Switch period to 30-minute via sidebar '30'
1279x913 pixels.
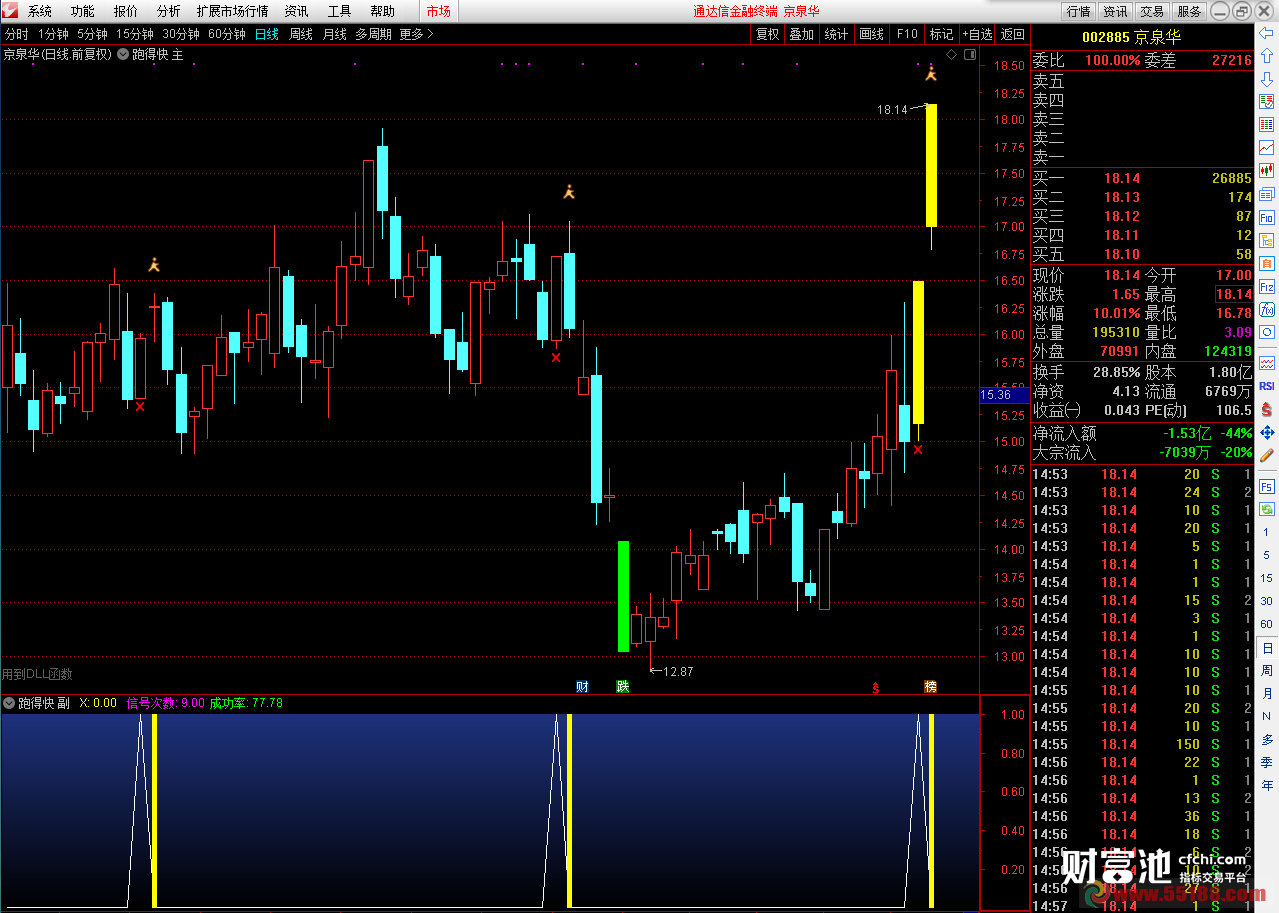coord(1266,601)
